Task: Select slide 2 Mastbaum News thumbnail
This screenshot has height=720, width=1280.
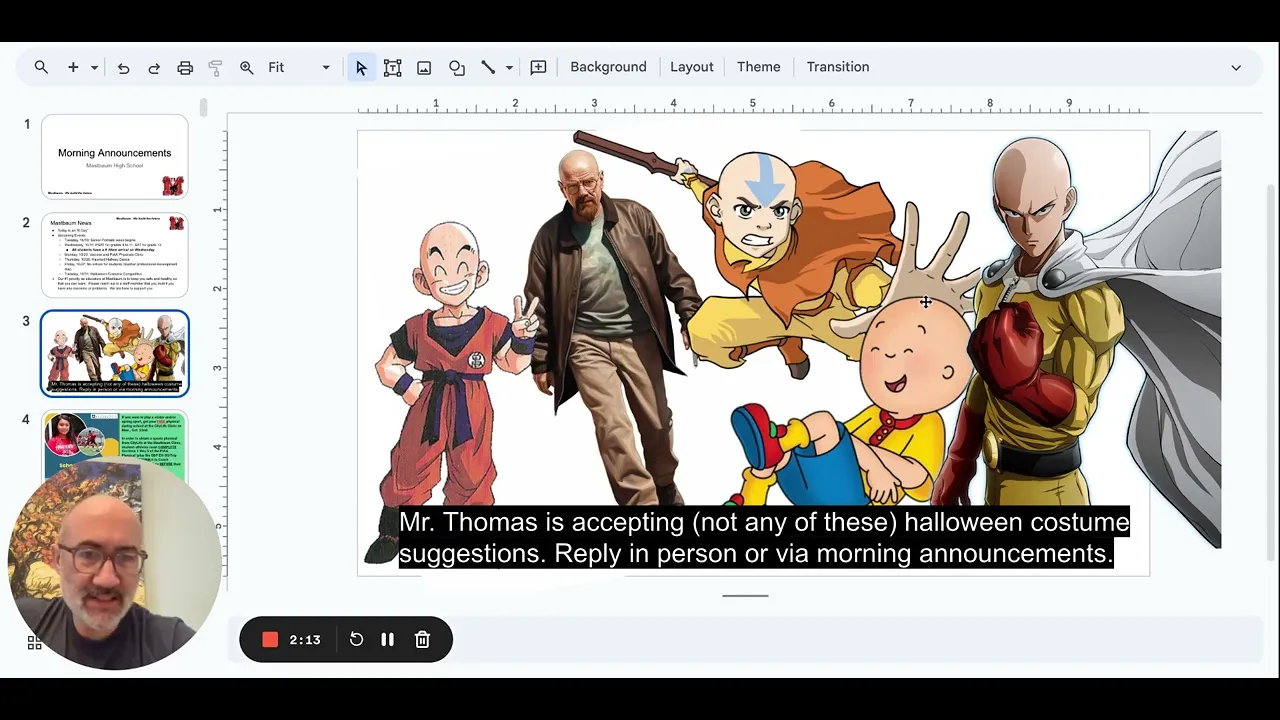Action: tap(115, 255)
